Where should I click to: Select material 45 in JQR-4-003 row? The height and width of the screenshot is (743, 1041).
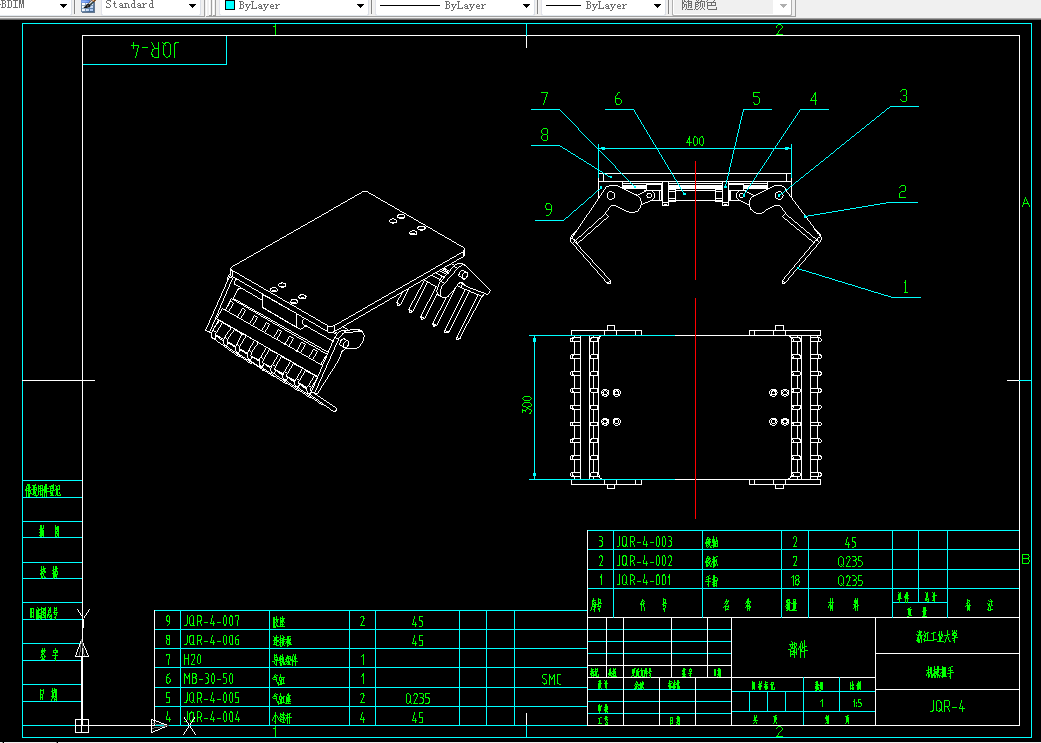(x=850, y=542)
